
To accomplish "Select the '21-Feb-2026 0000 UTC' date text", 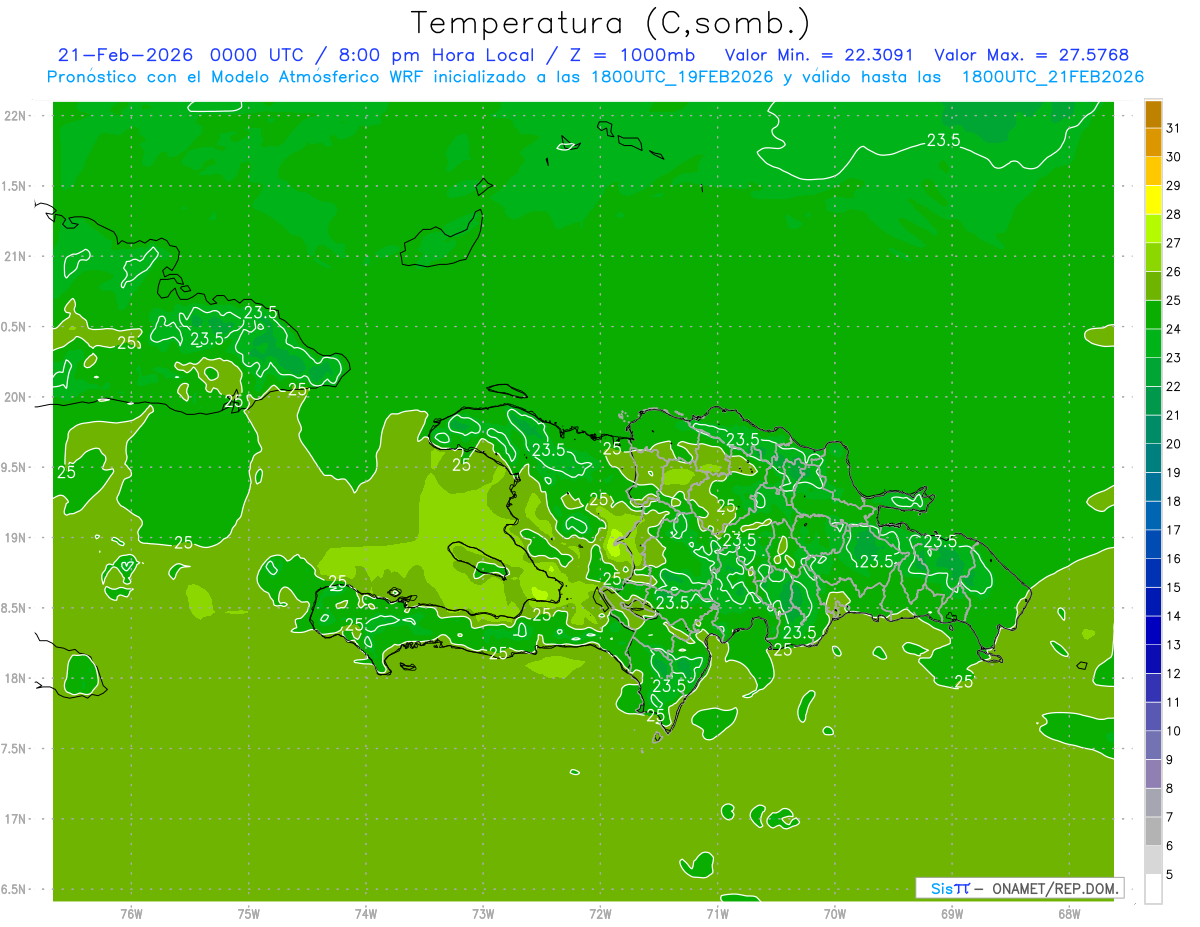I will coord(182,55).
